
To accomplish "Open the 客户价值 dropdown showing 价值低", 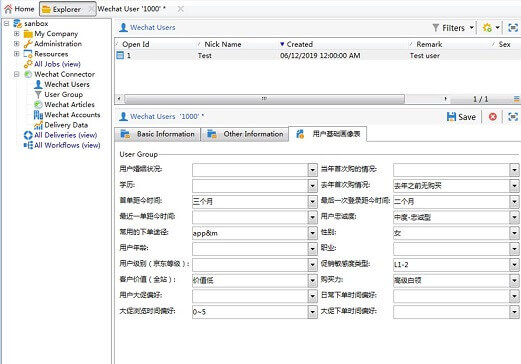I will coord(312,280).
